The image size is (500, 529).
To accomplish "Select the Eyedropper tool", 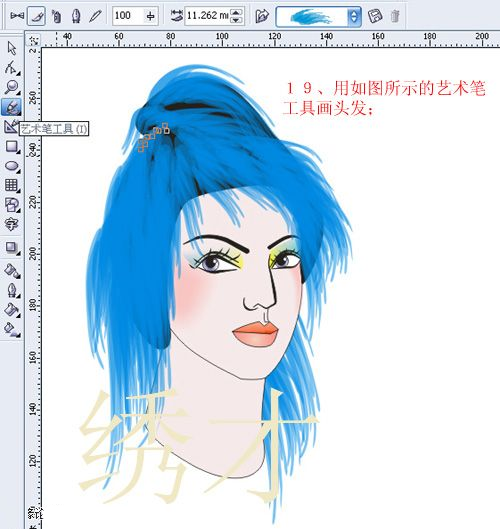I will pos(12,270).
